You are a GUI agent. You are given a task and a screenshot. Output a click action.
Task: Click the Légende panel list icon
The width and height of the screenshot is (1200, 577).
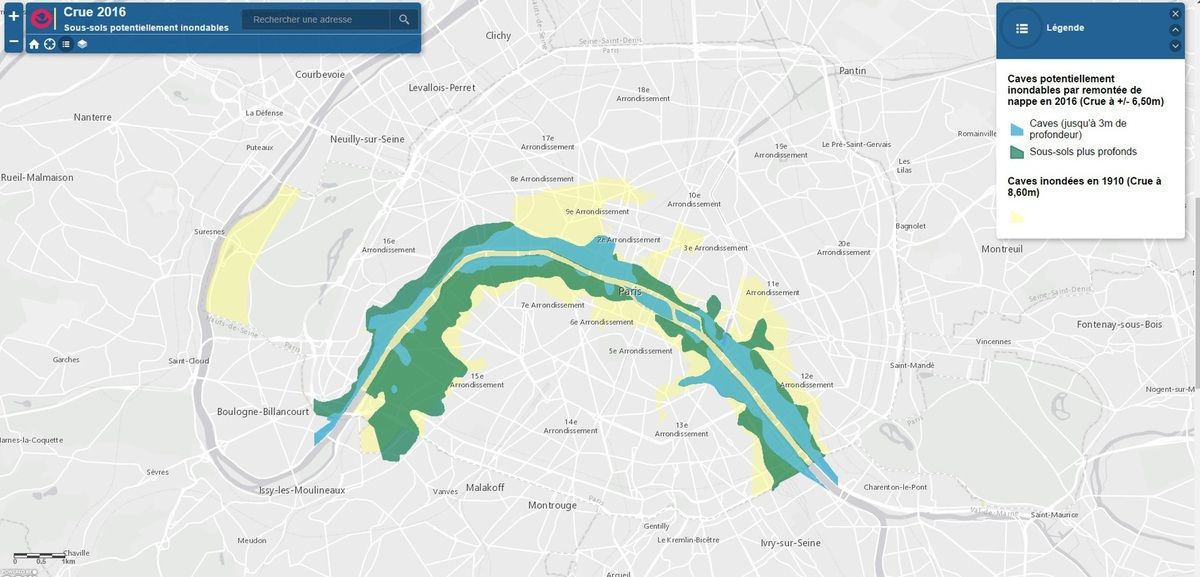click(x=1022, y=29)
